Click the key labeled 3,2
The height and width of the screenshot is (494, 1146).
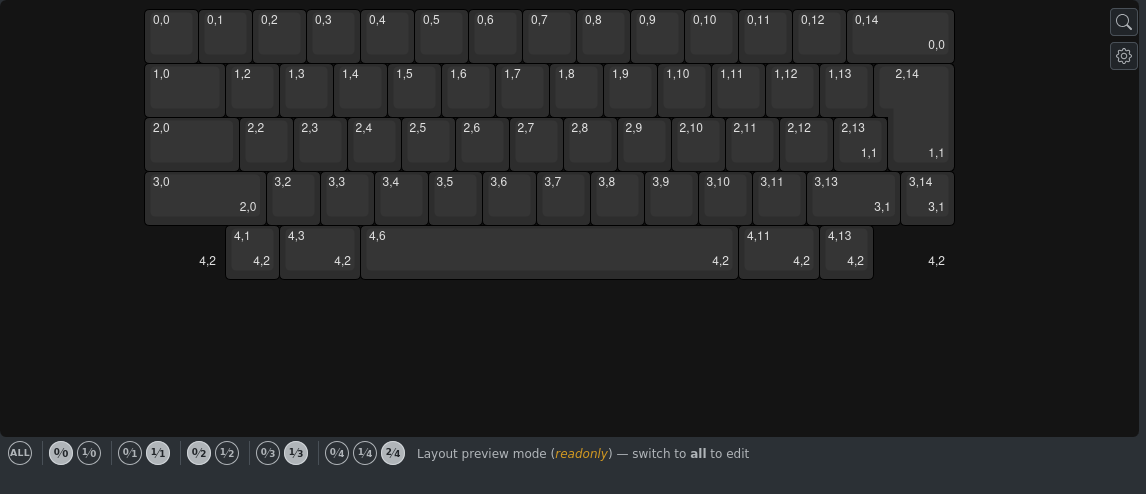pyautogui.click(x=293, y=198)
